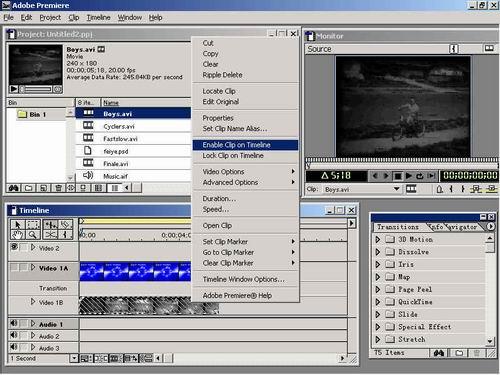Expand the Dissolve transitions folder
This screenshot has height=375, width=500.
click(x=378, y=252)
